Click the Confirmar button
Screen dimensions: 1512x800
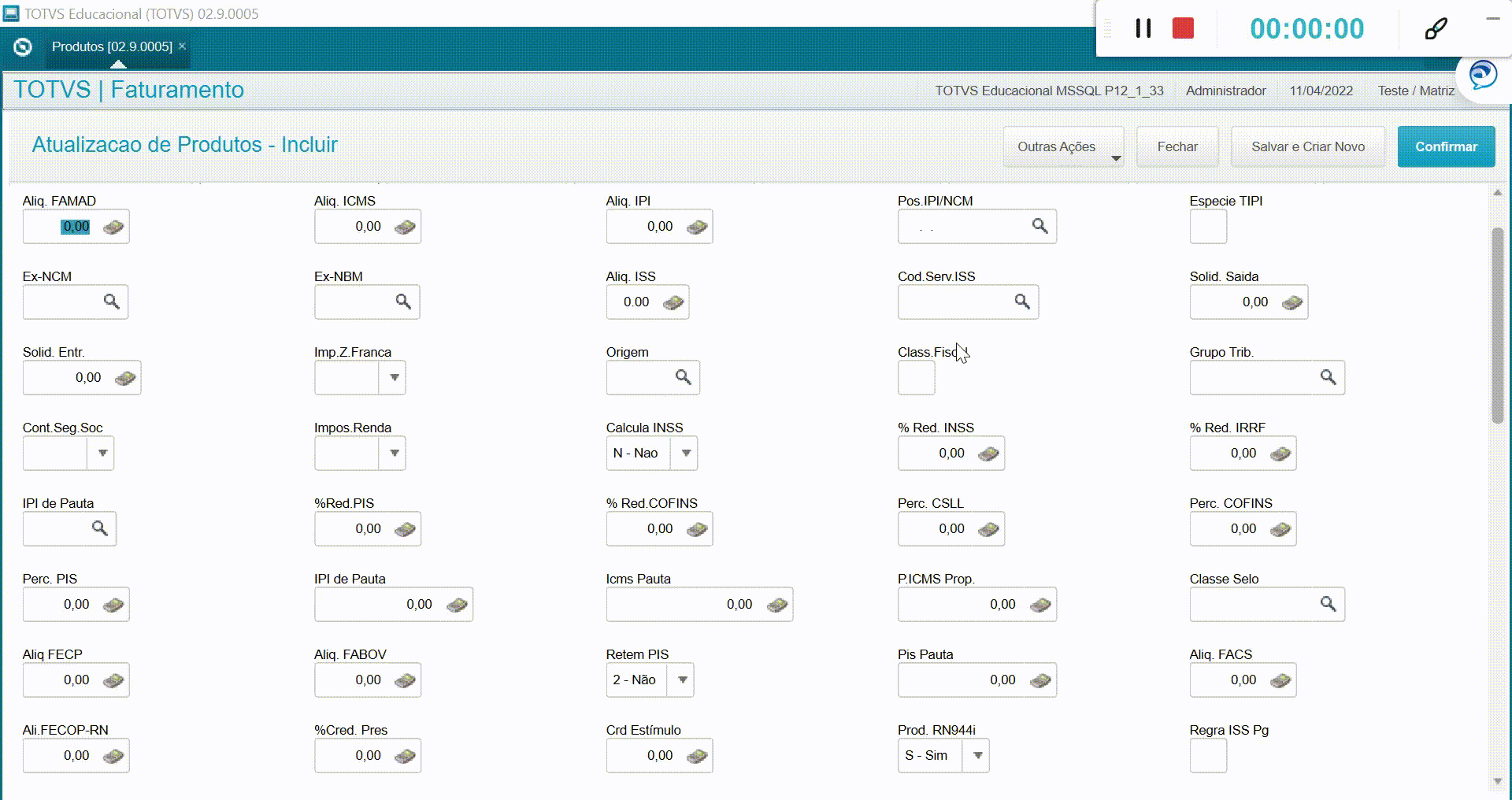pyautogui.click(x=1446, y=147)
